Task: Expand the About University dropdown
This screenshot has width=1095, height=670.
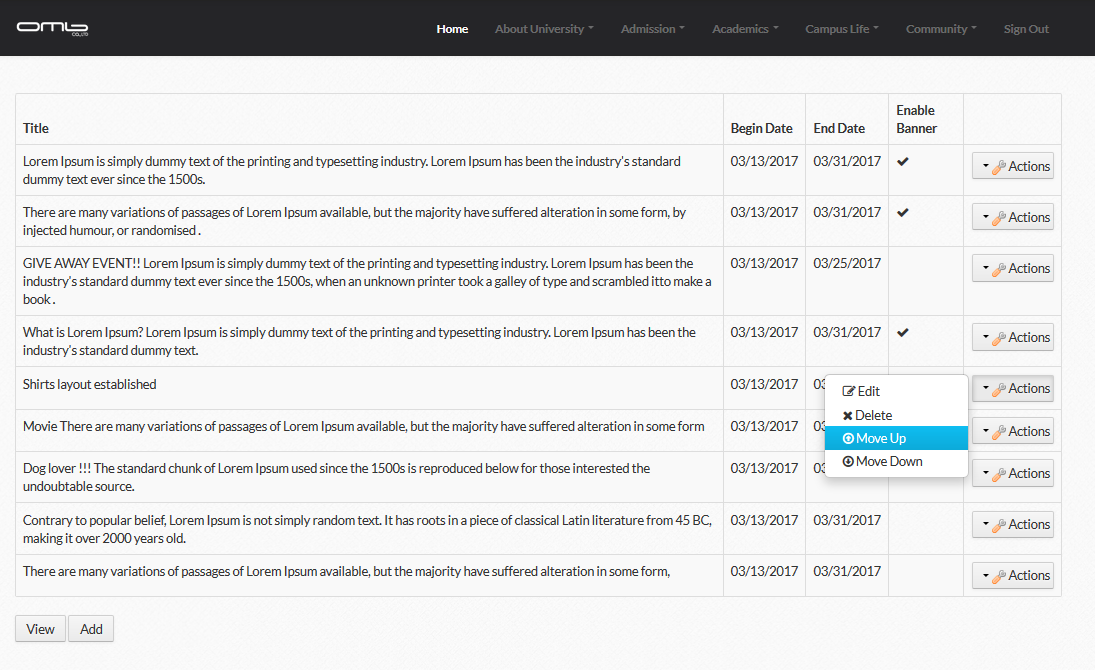Action: click(x=543, y=29)
